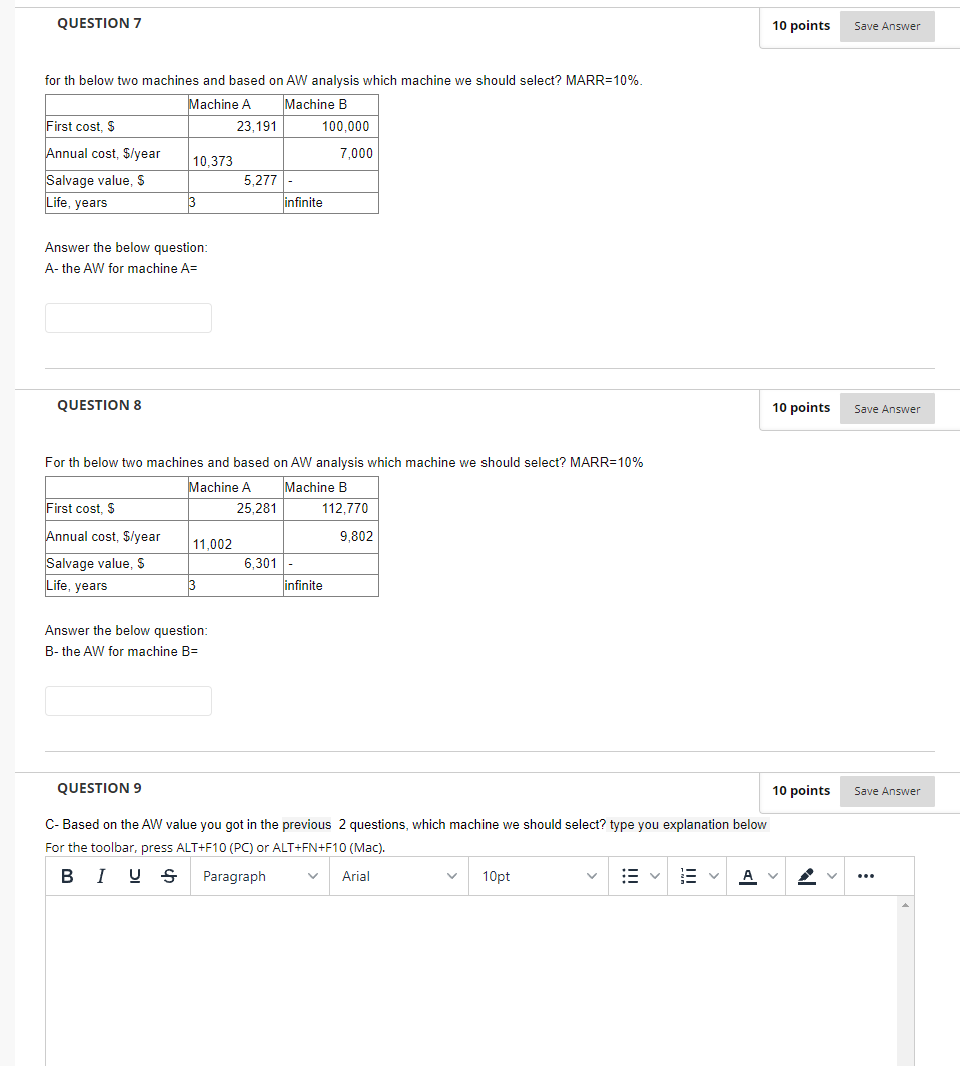Viewport: 960px width, 1066px height.
Task: Expand bullet list style options arrow
Action: 655,876
